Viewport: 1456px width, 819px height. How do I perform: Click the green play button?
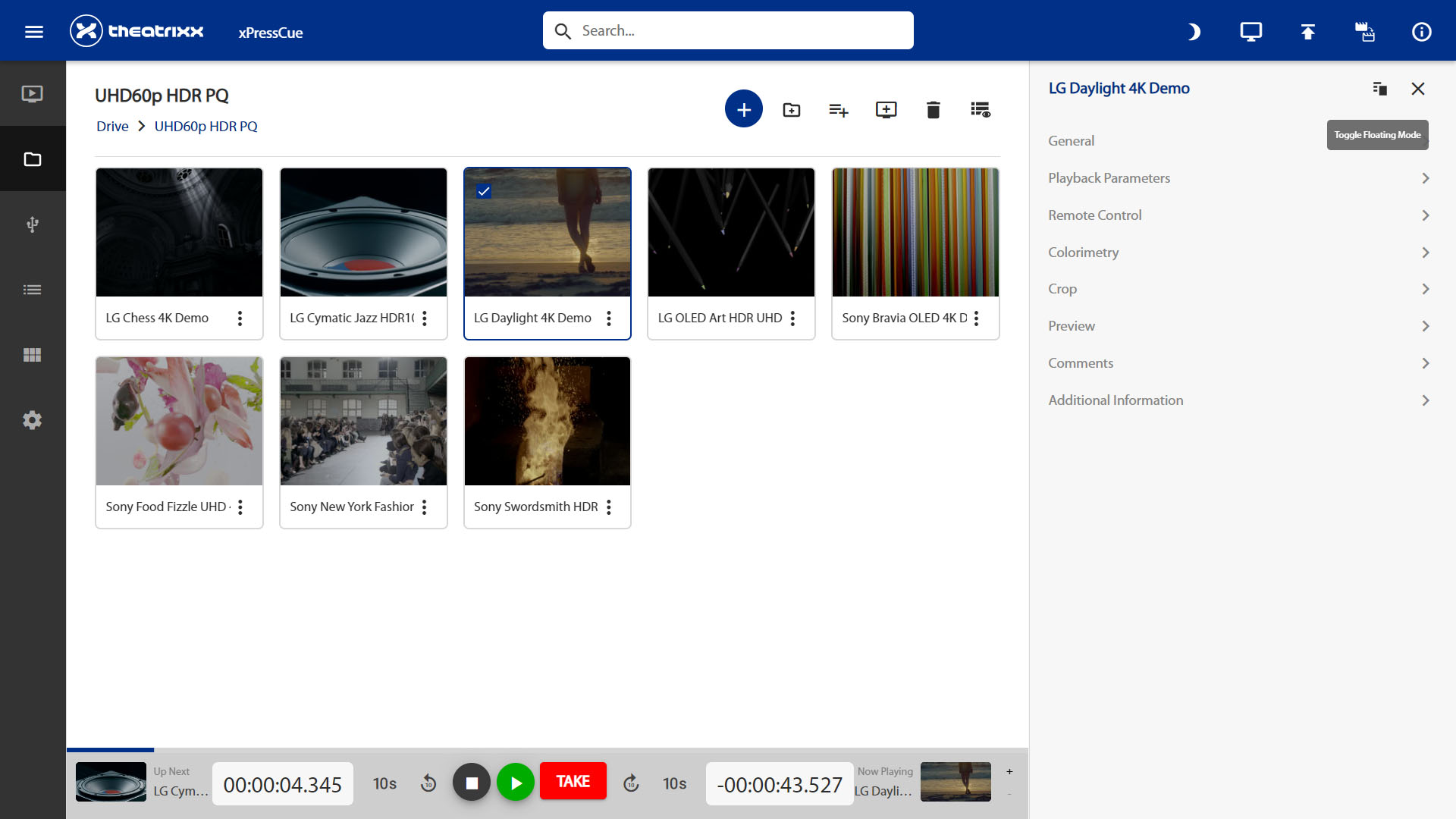516,783
